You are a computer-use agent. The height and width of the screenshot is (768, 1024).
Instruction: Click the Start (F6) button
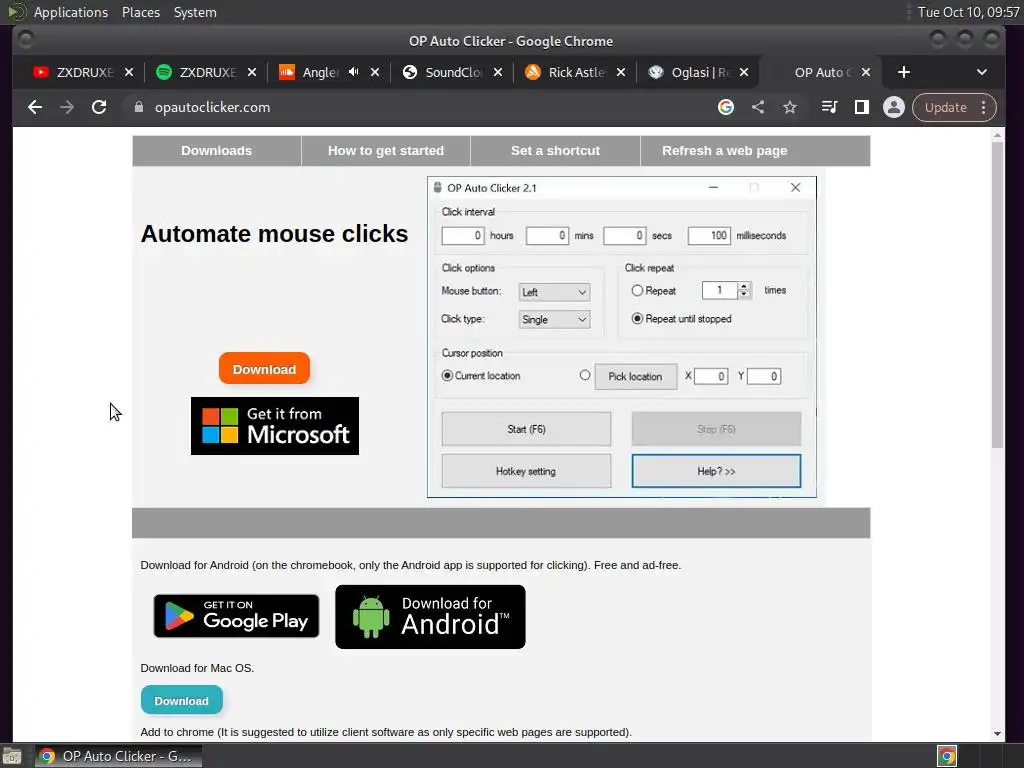click(526, 429)
